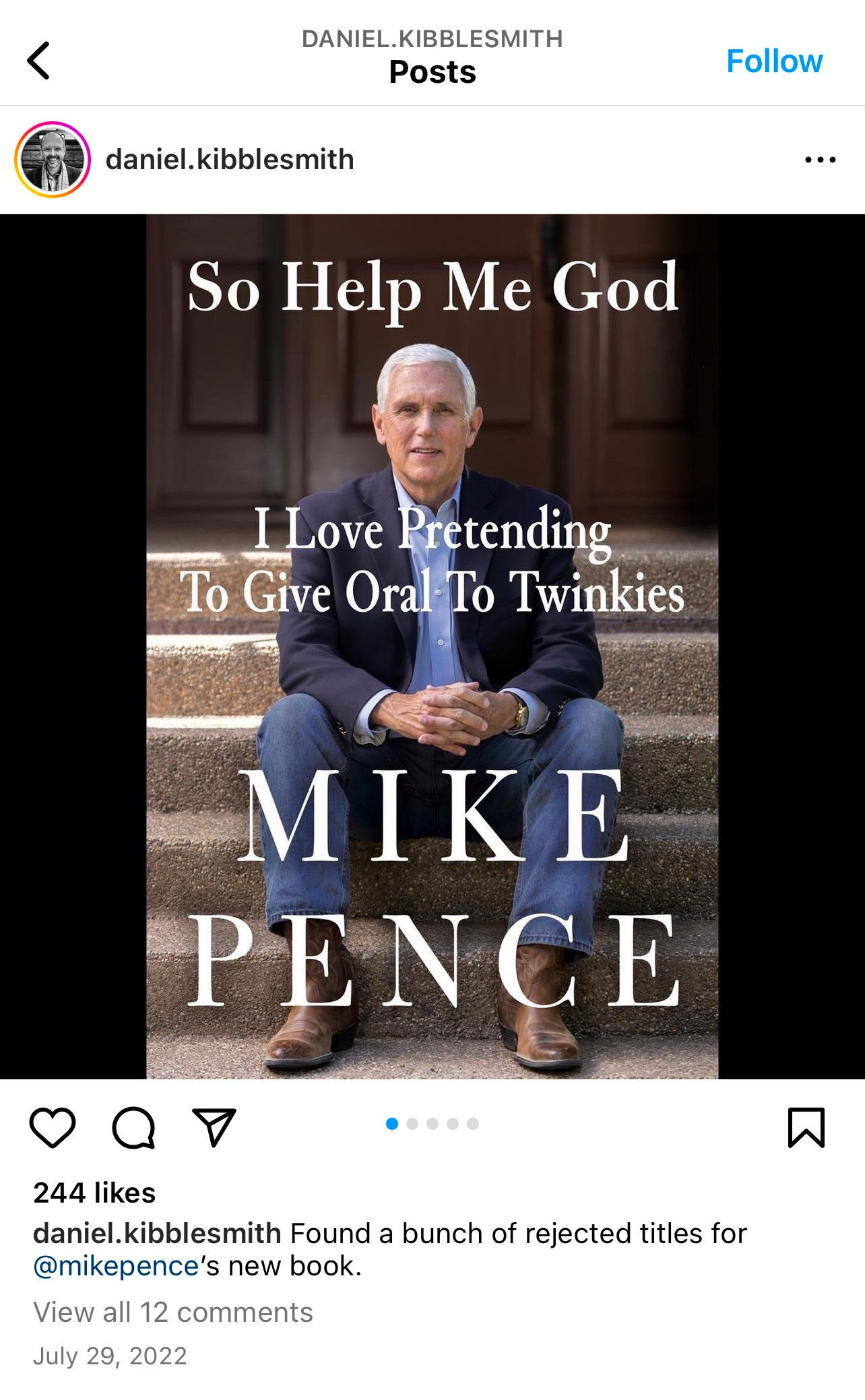The height and width of the screenshot is (1400, 865).
Task: Open daniel.kibblesmith's story avatar
Action: [53, 160]
